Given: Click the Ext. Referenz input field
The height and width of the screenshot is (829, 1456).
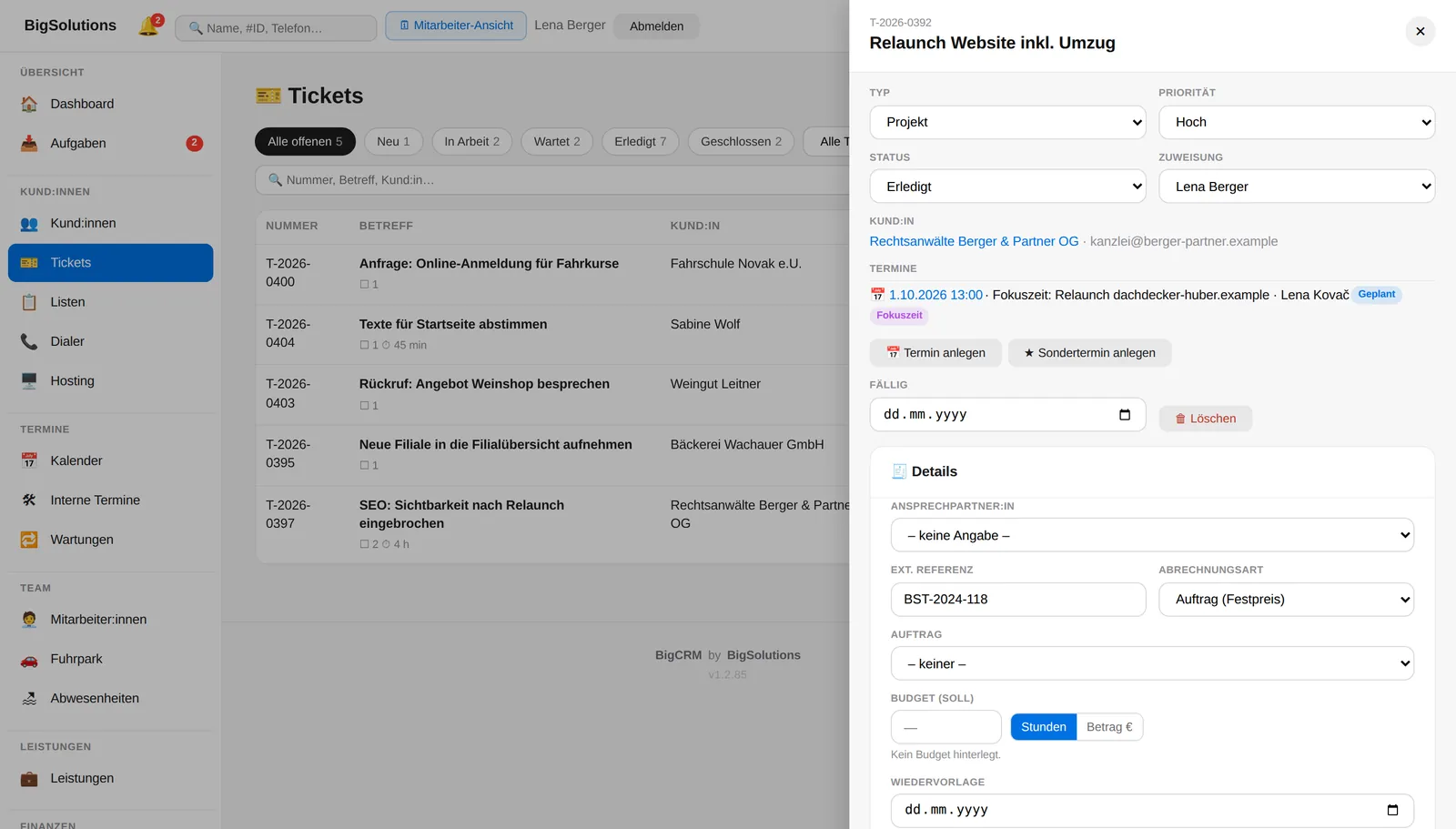Looking at the screenshot, I should coord(1018,599).
